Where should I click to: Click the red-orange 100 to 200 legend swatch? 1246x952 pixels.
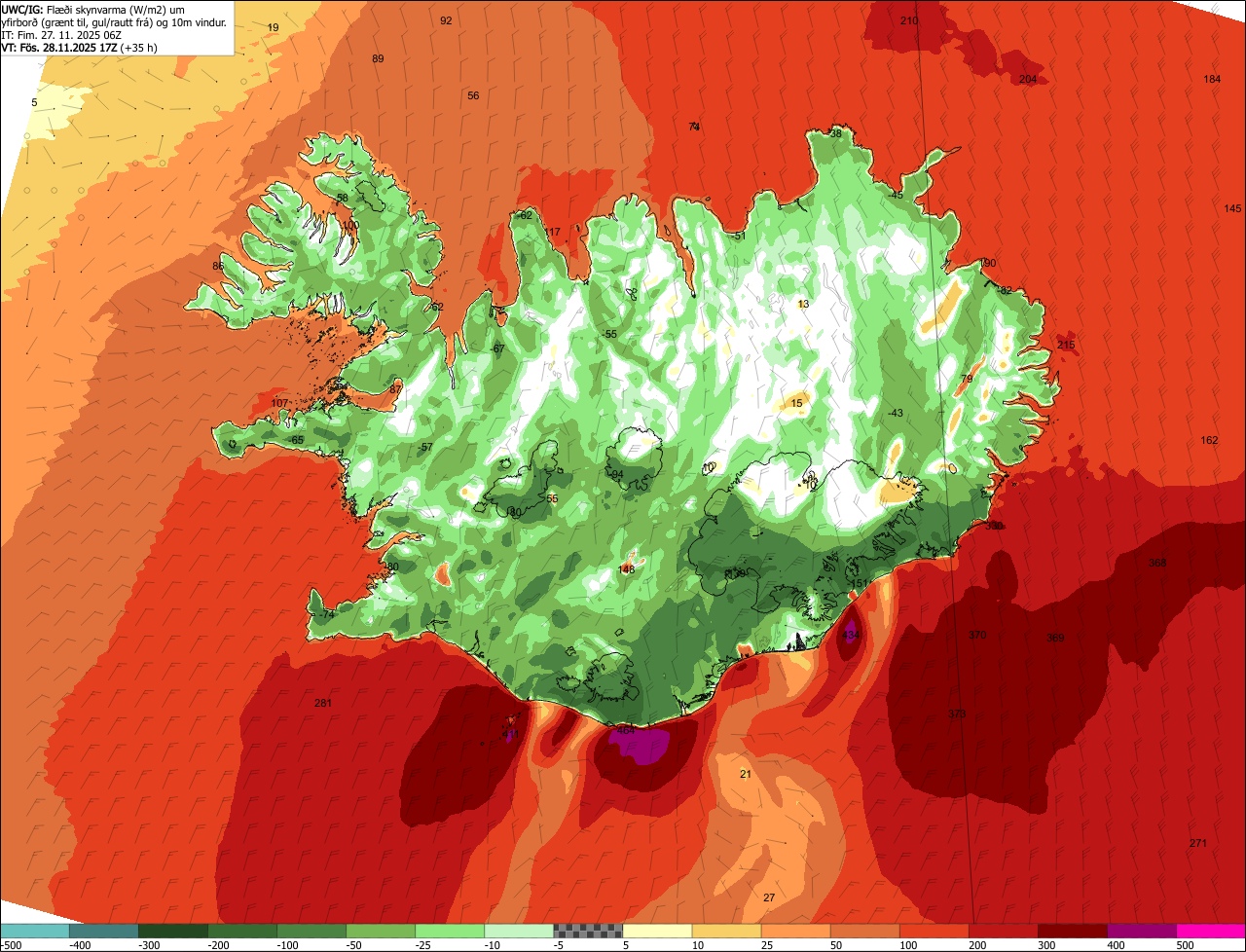pyautogui.click(x=933, y=931)
